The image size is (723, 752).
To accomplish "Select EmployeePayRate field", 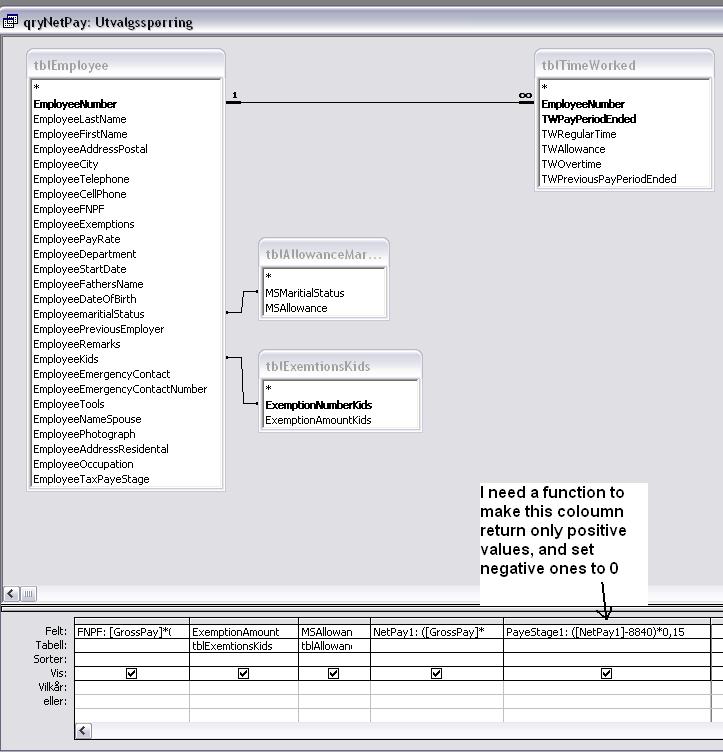I will pyautogui.click(x=126, y=239).
